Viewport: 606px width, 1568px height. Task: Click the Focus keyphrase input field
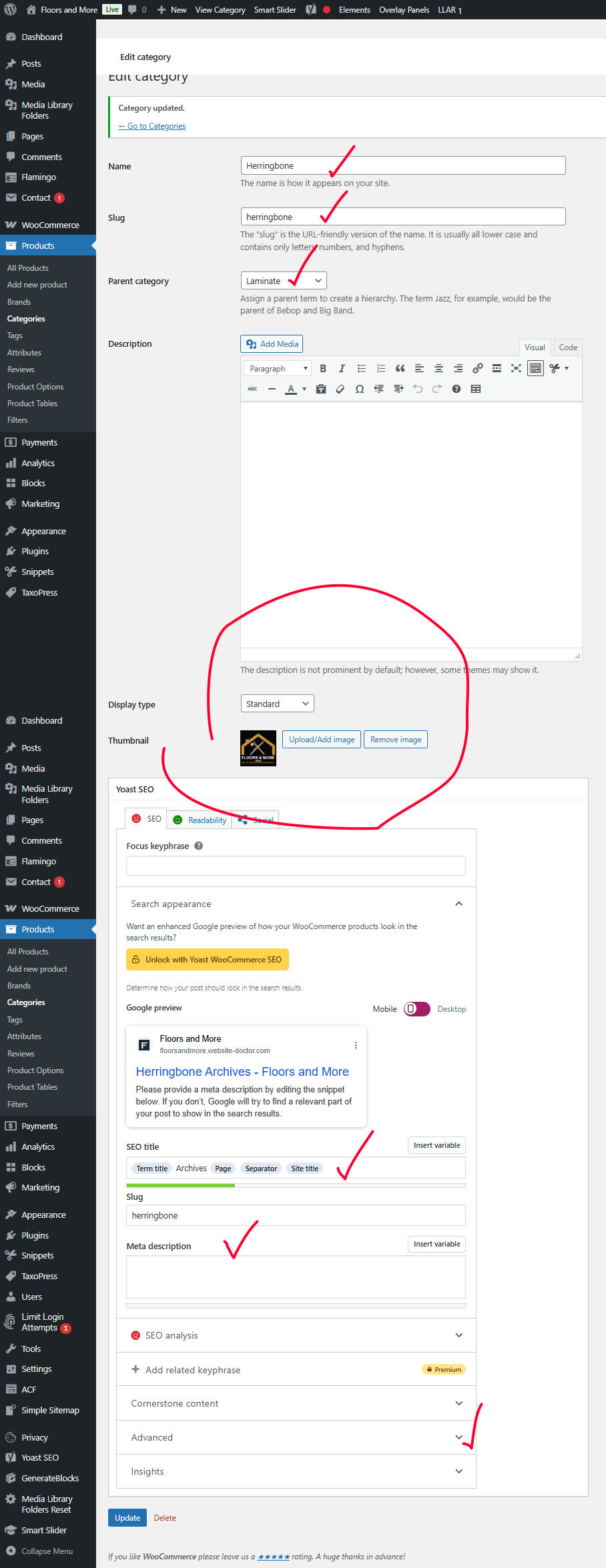point(296,866)
